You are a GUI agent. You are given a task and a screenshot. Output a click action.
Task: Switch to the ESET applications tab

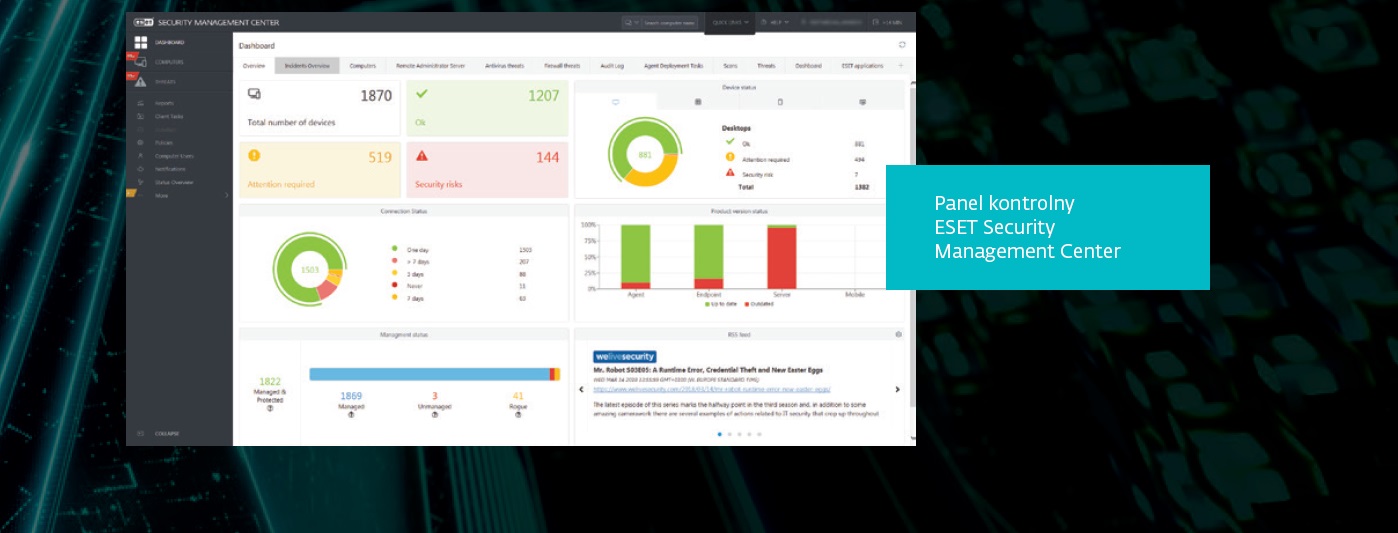(862, 66)
